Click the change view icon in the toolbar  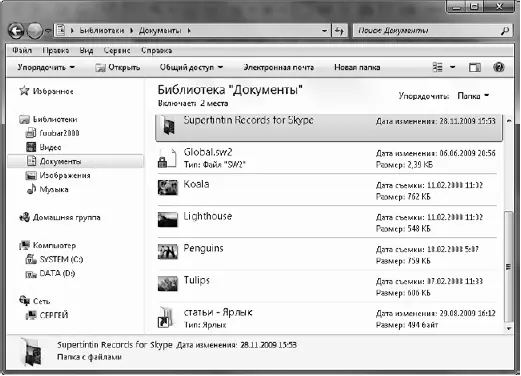click(x=438, y=67)
